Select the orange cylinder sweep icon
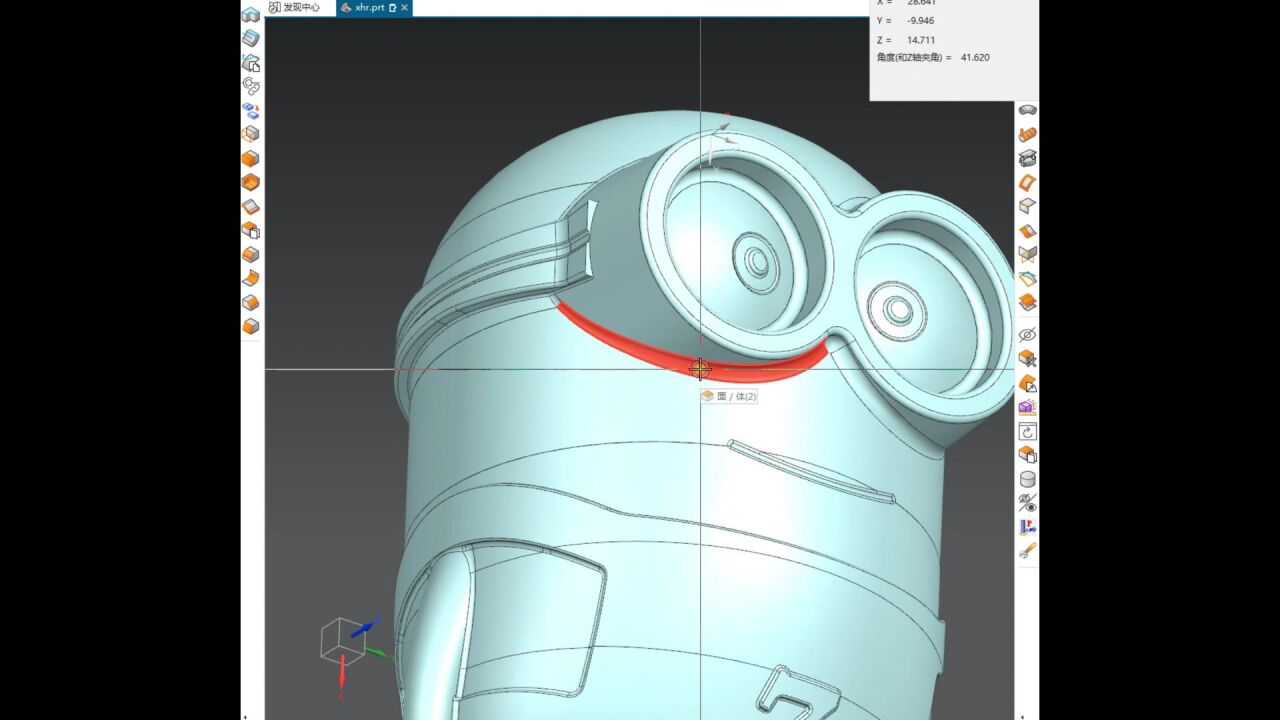1280x720 pixels. point(1027,135)
